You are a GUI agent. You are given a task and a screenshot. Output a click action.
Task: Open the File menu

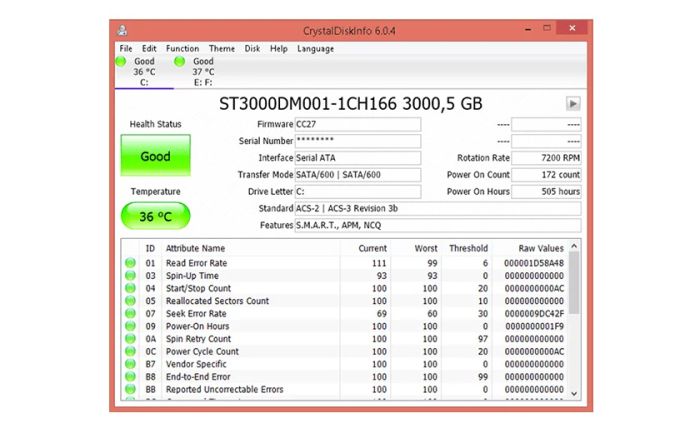click(125, 48)
